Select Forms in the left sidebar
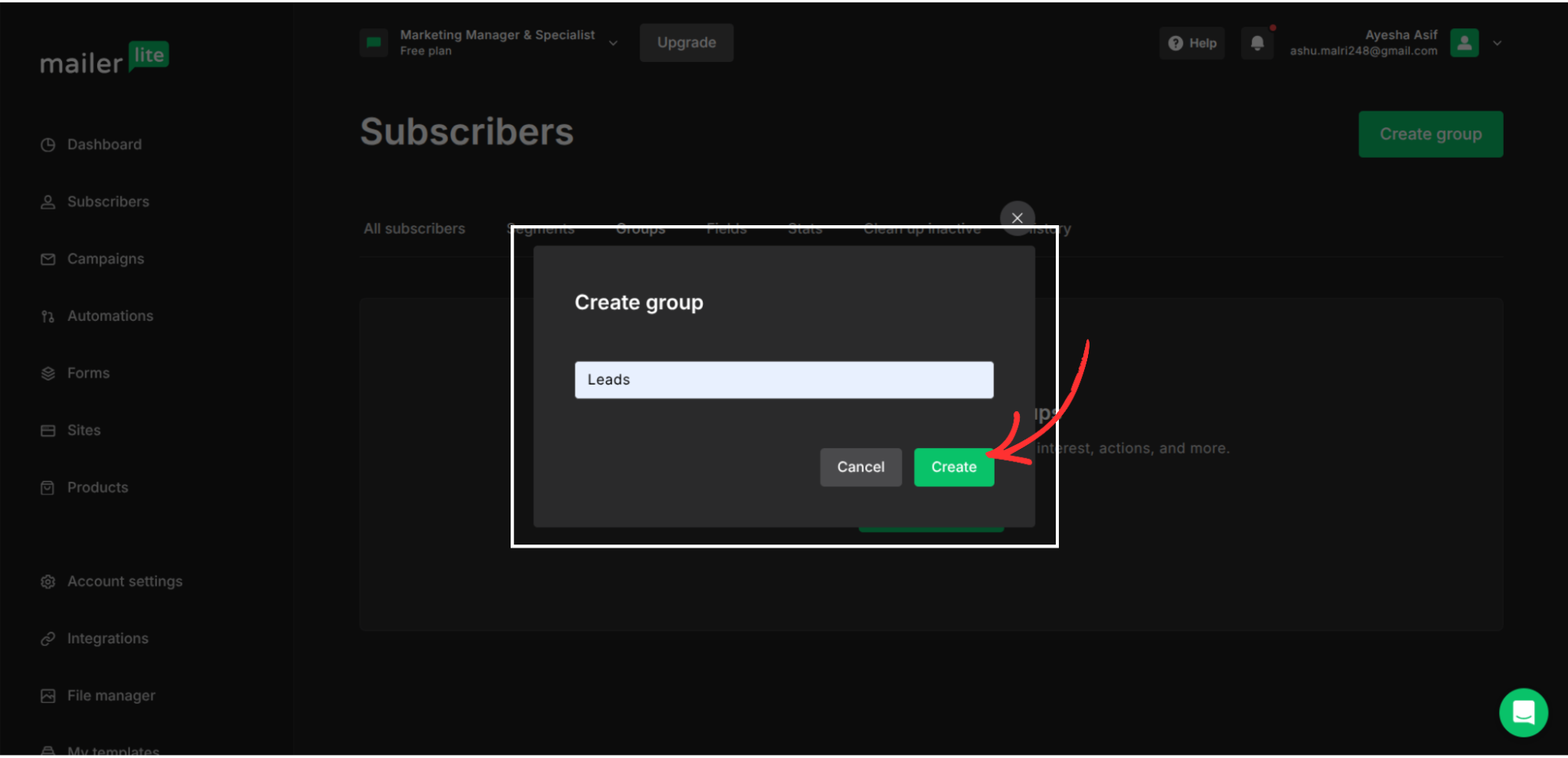Screen dimensions: 1568x758 click(x=88, y=373)
